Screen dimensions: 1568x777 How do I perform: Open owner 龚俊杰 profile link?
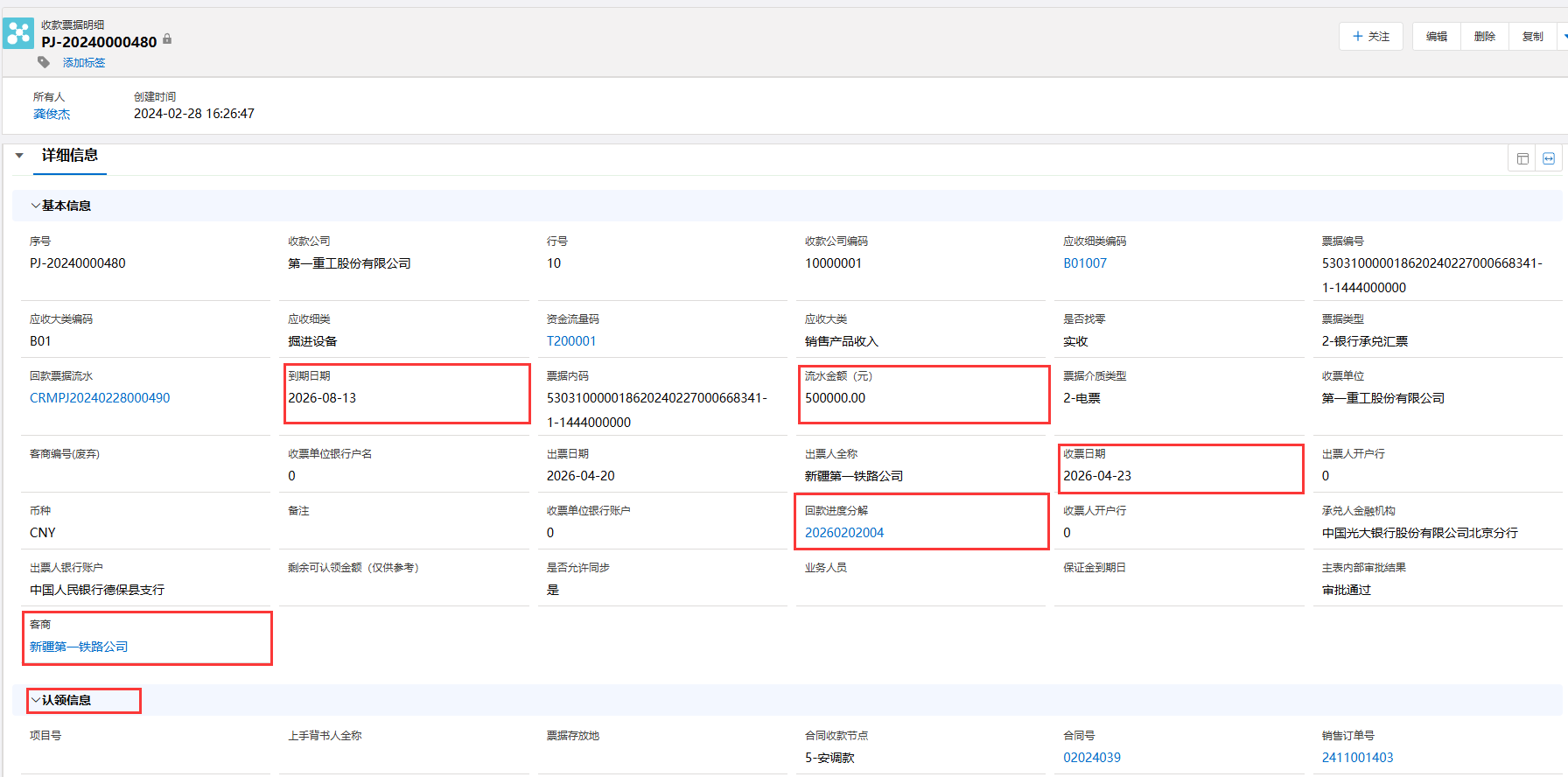(x=52, y=114)
